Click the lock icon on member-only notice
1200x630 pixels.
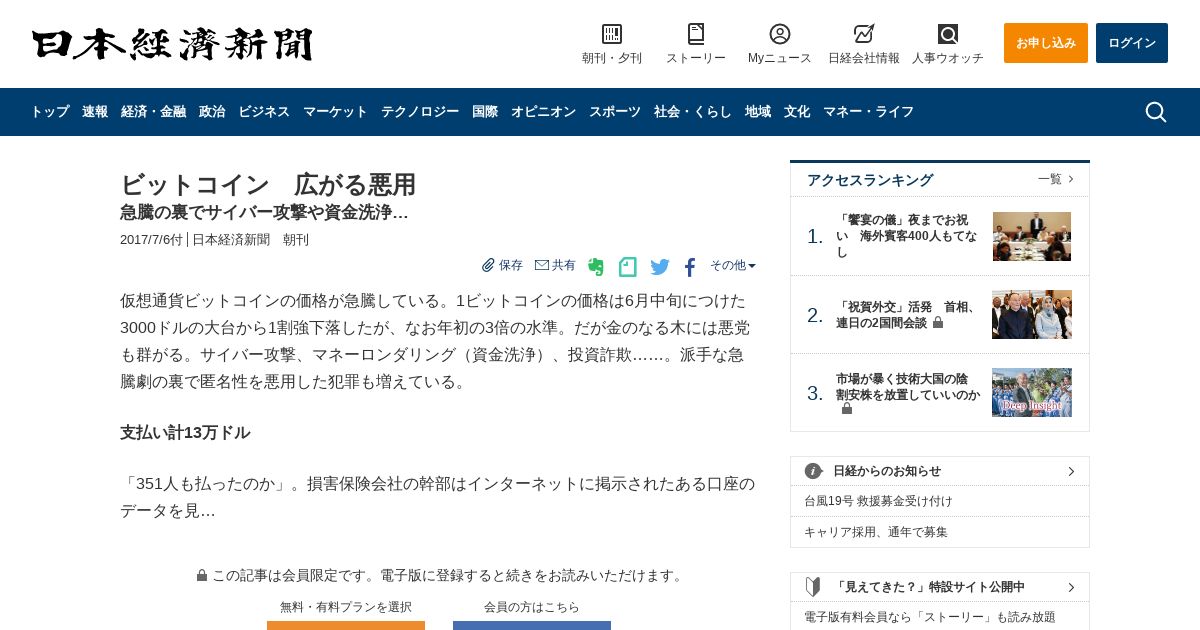point(202,575)
